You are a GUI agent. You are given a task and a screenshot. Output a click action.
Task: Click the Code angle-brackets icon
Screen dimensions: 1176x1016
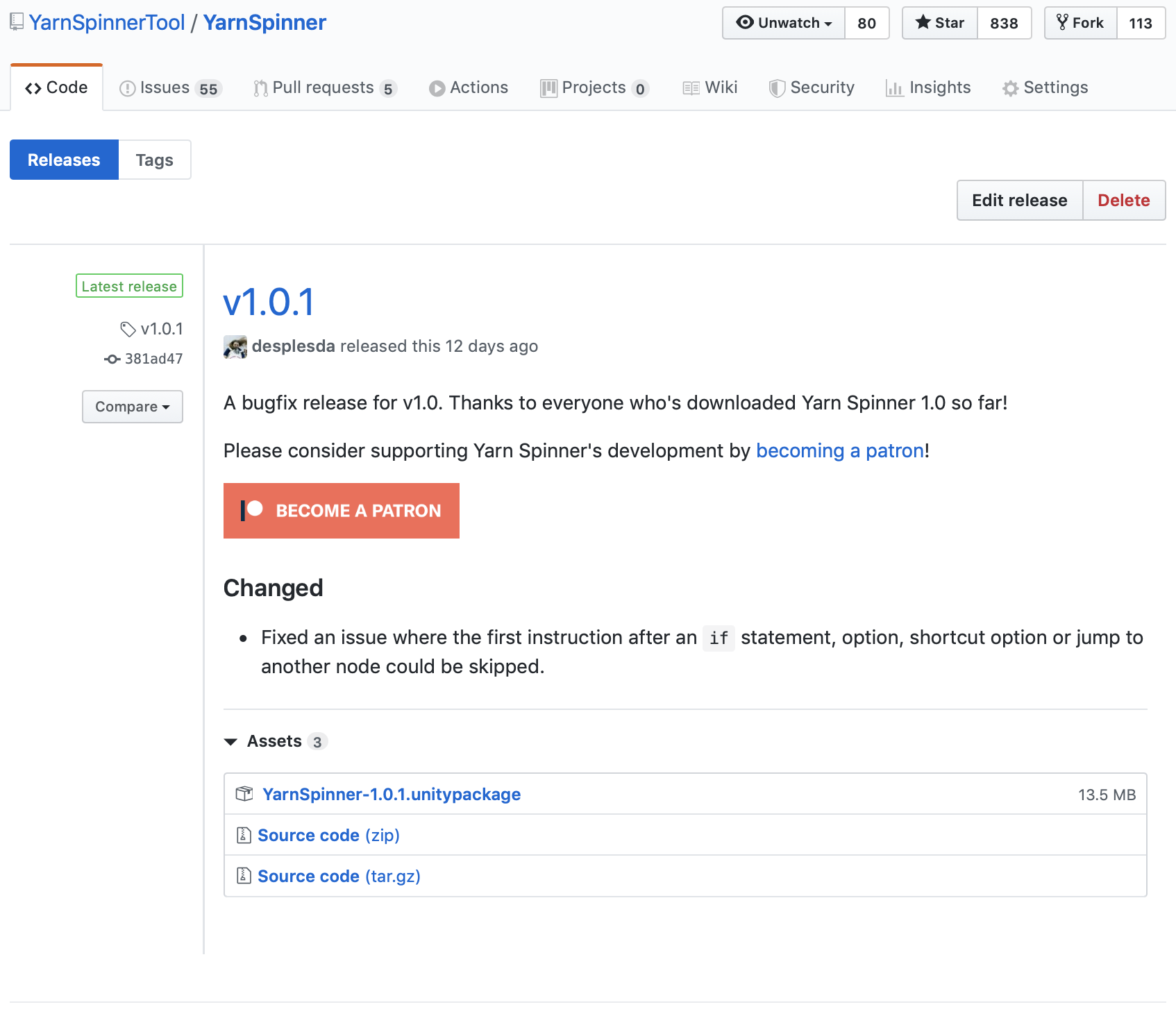point(33,88)
